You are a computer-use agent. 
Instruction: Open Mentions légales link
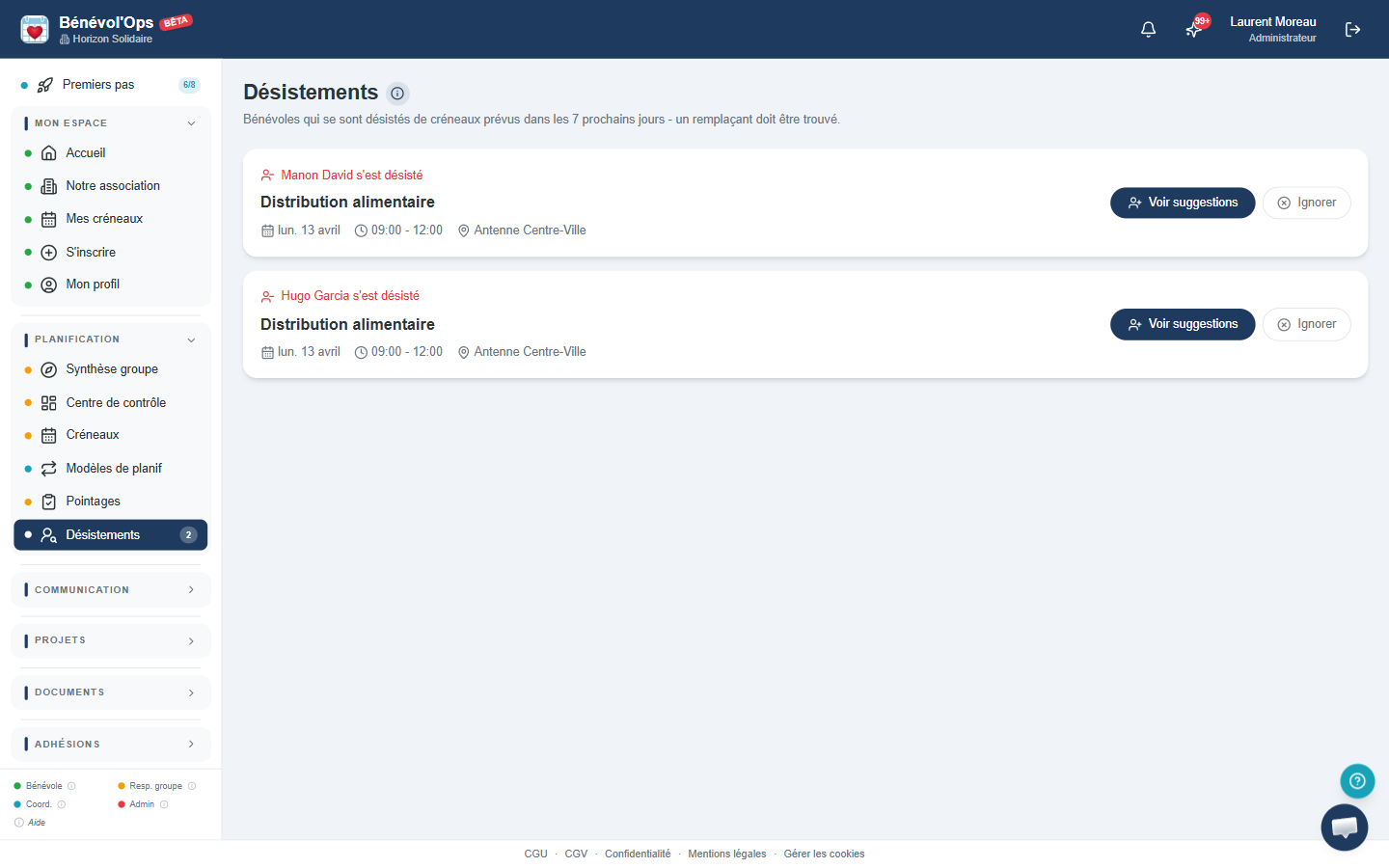click(x=727, y=854)
